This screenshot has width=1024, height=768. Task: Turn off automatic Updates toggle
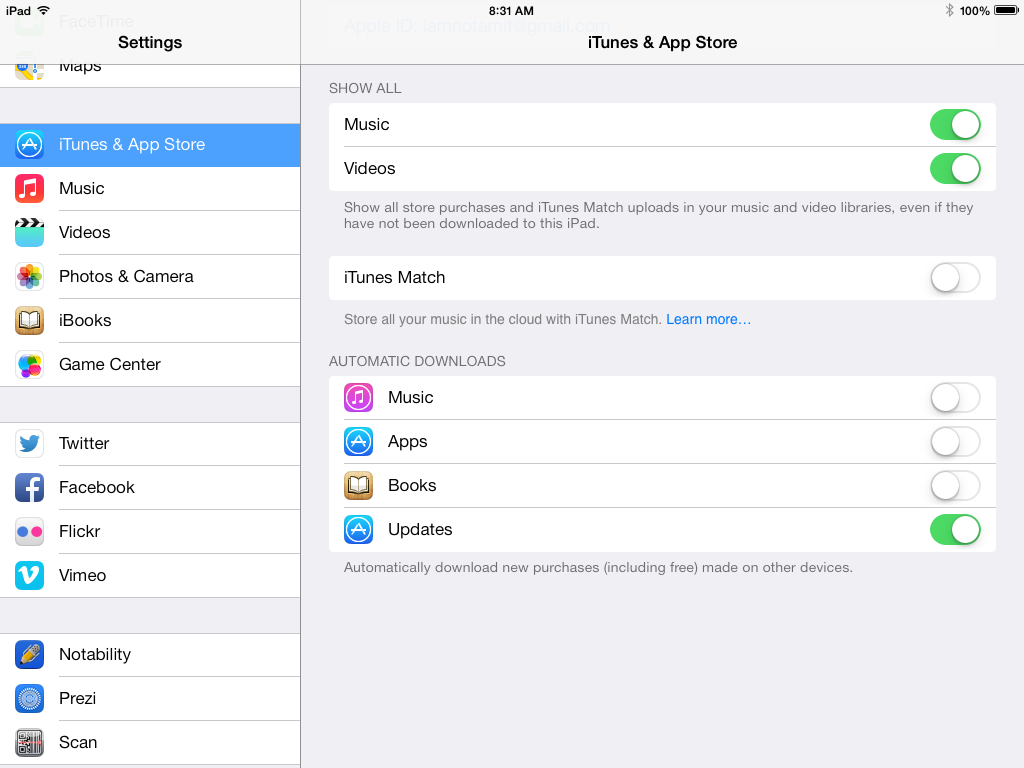coord(954,530)
